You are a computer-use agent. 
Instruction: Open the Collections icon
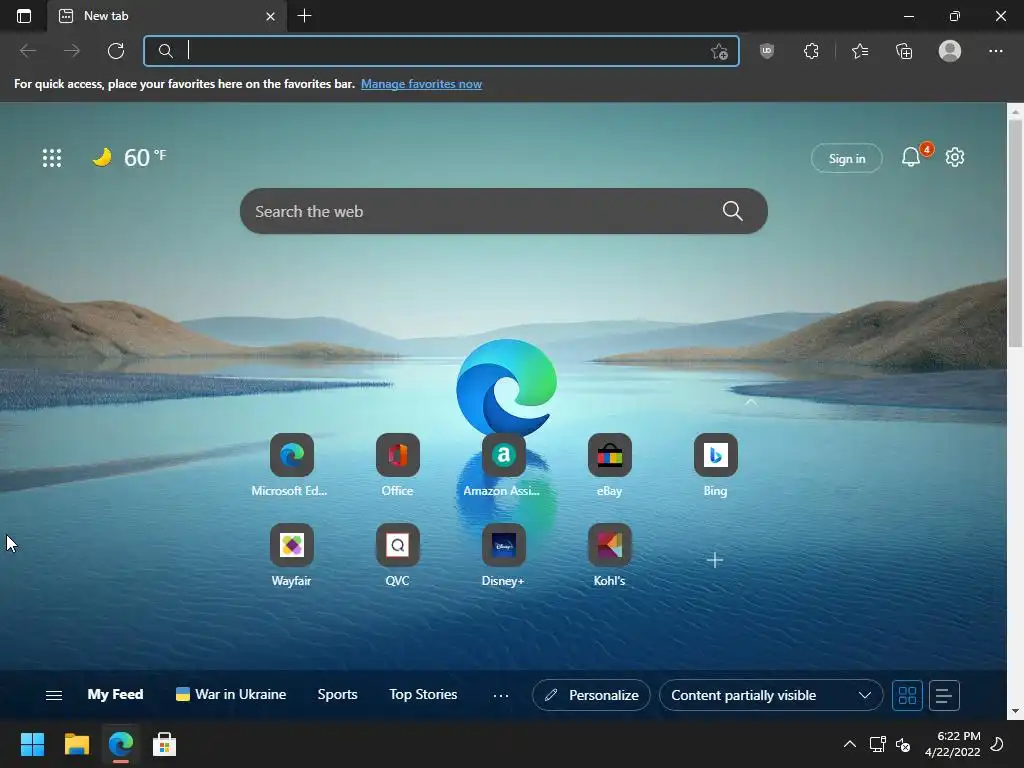point(904,51)
